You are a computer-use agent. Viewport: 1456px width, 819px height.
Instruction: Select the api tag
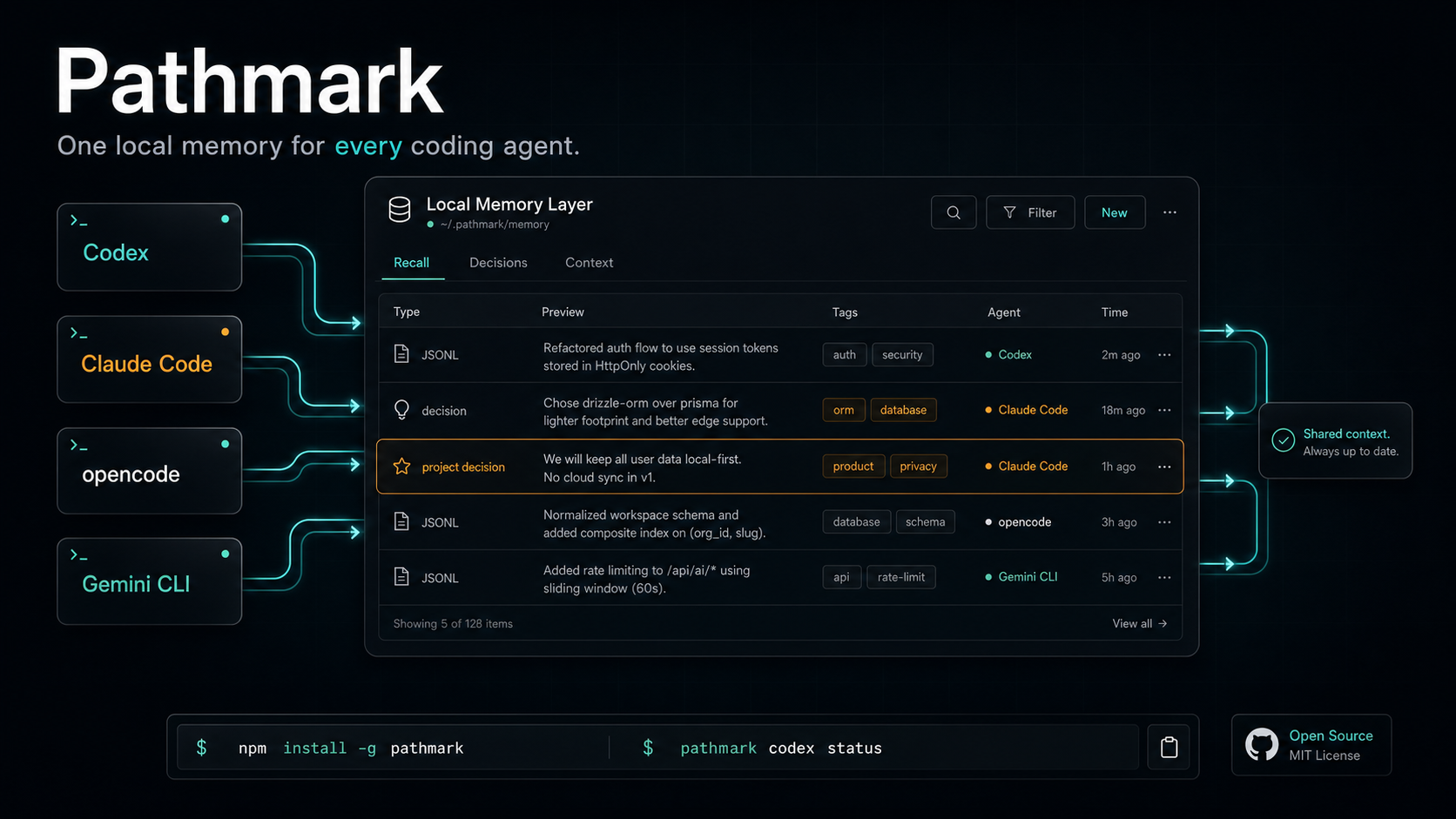point(841,577)
